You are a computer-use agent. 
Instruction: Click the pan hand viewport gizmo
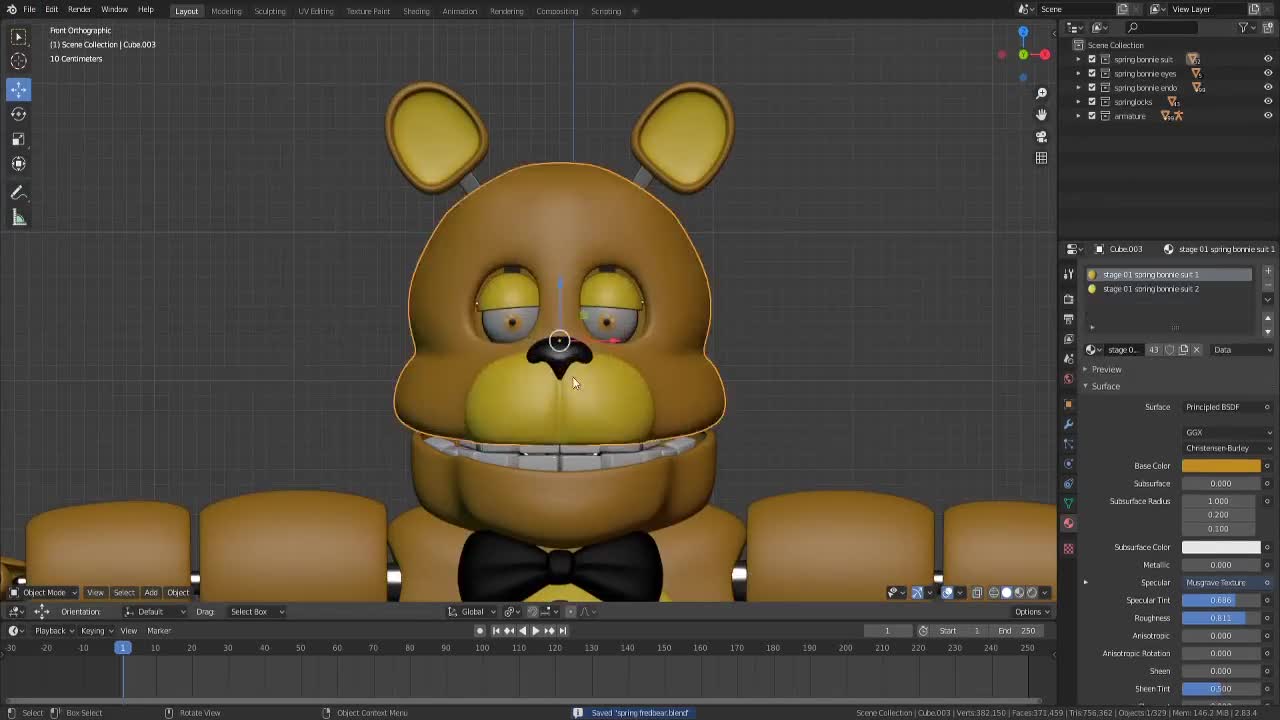point(1041,114)
